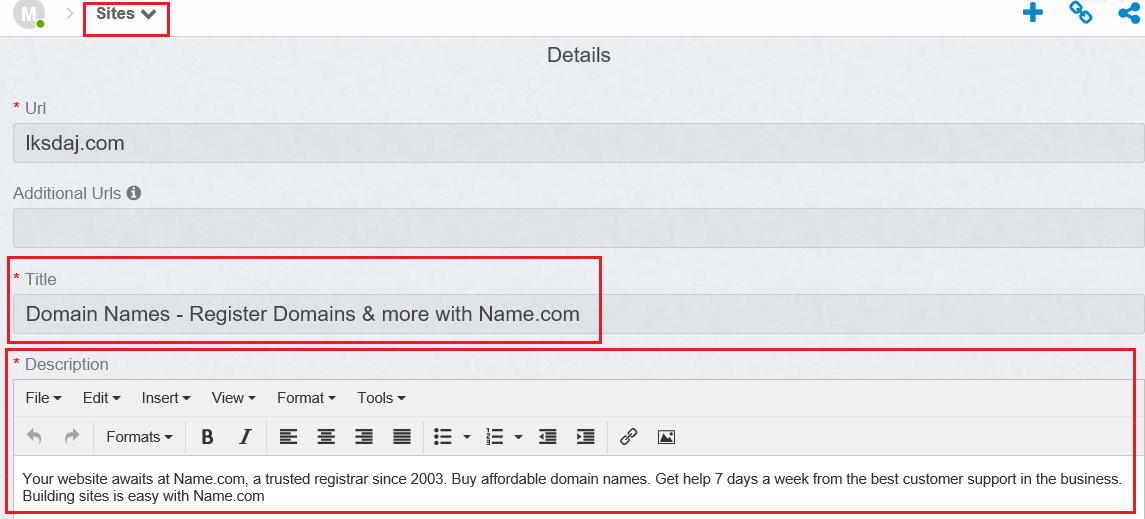Open numbered list style dropdown arrow

pos(518,437)
